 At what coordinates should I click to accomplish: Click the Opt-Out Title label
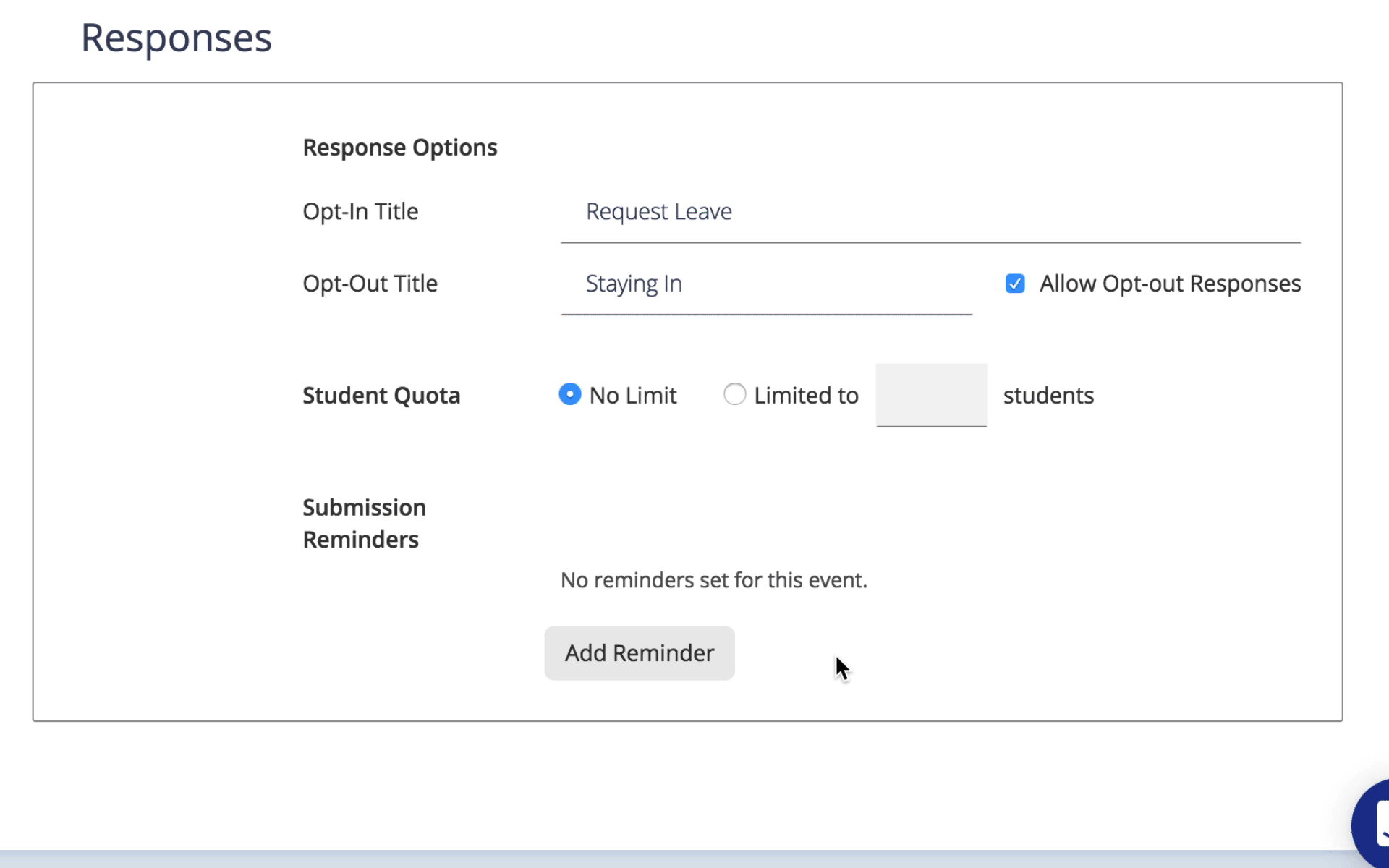(x=370, y=284)
